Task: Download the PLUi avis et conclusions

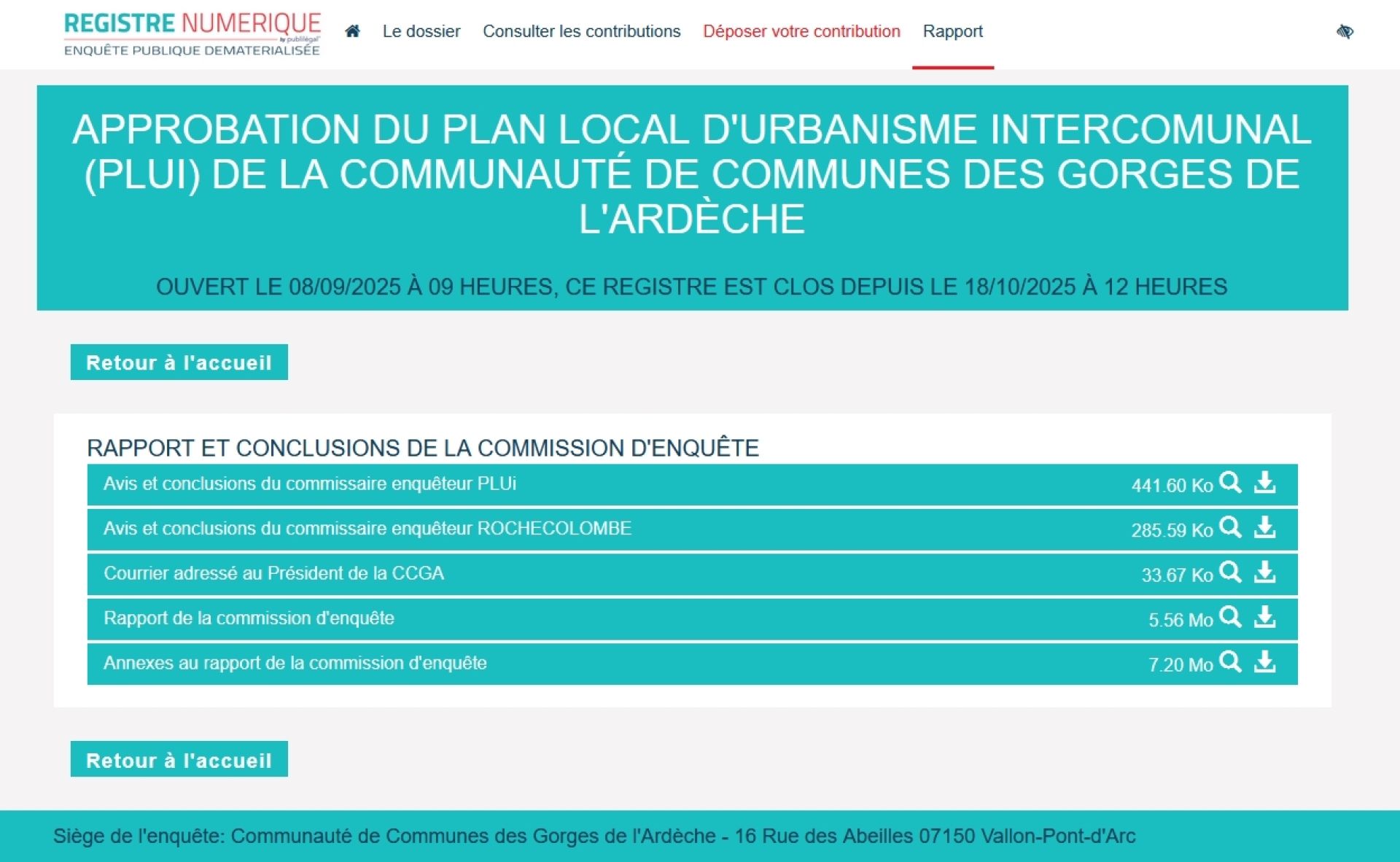Action: pos(1264,483)
